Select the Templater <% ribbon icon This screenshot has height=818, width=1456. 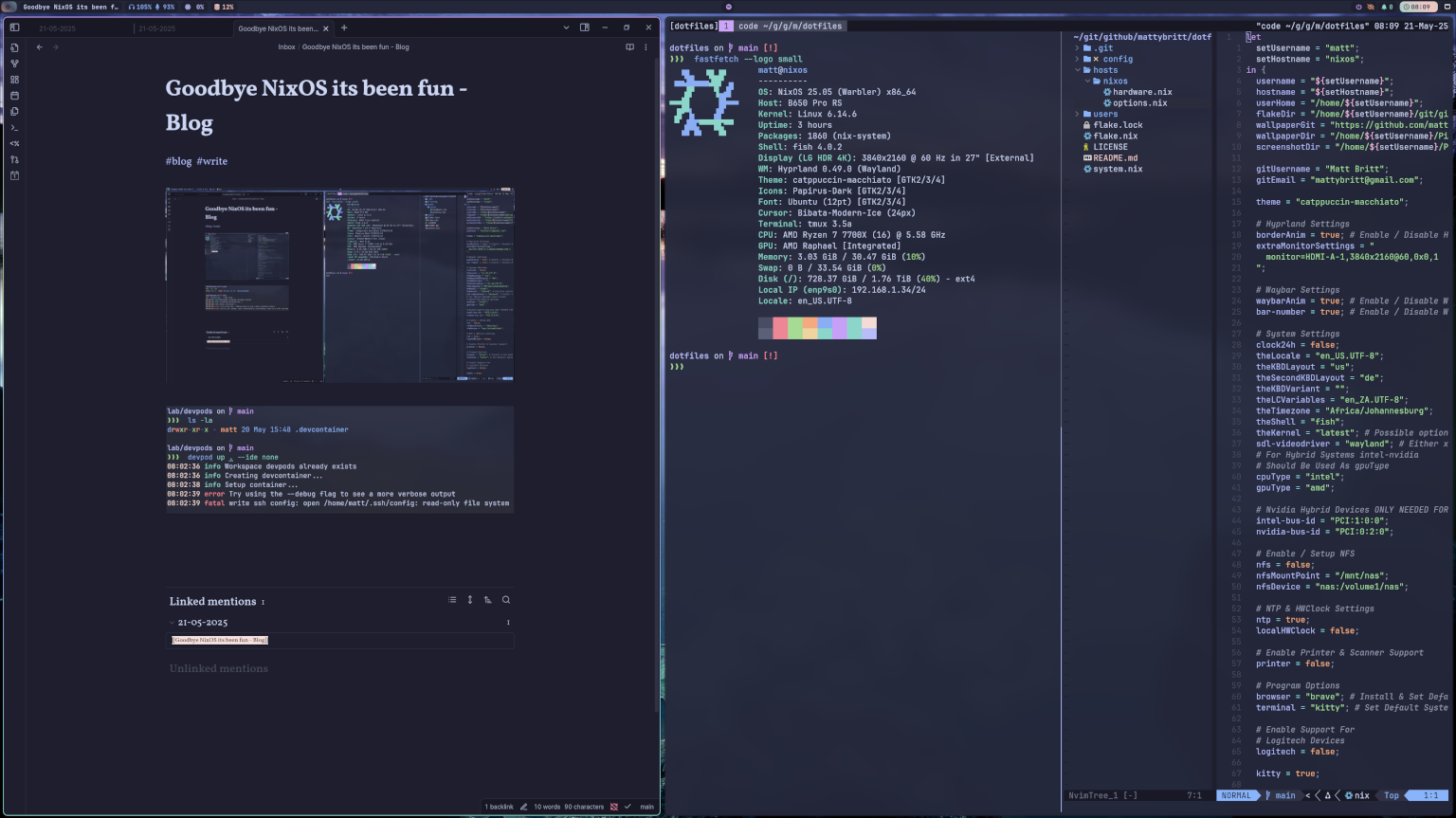(14, 143)
